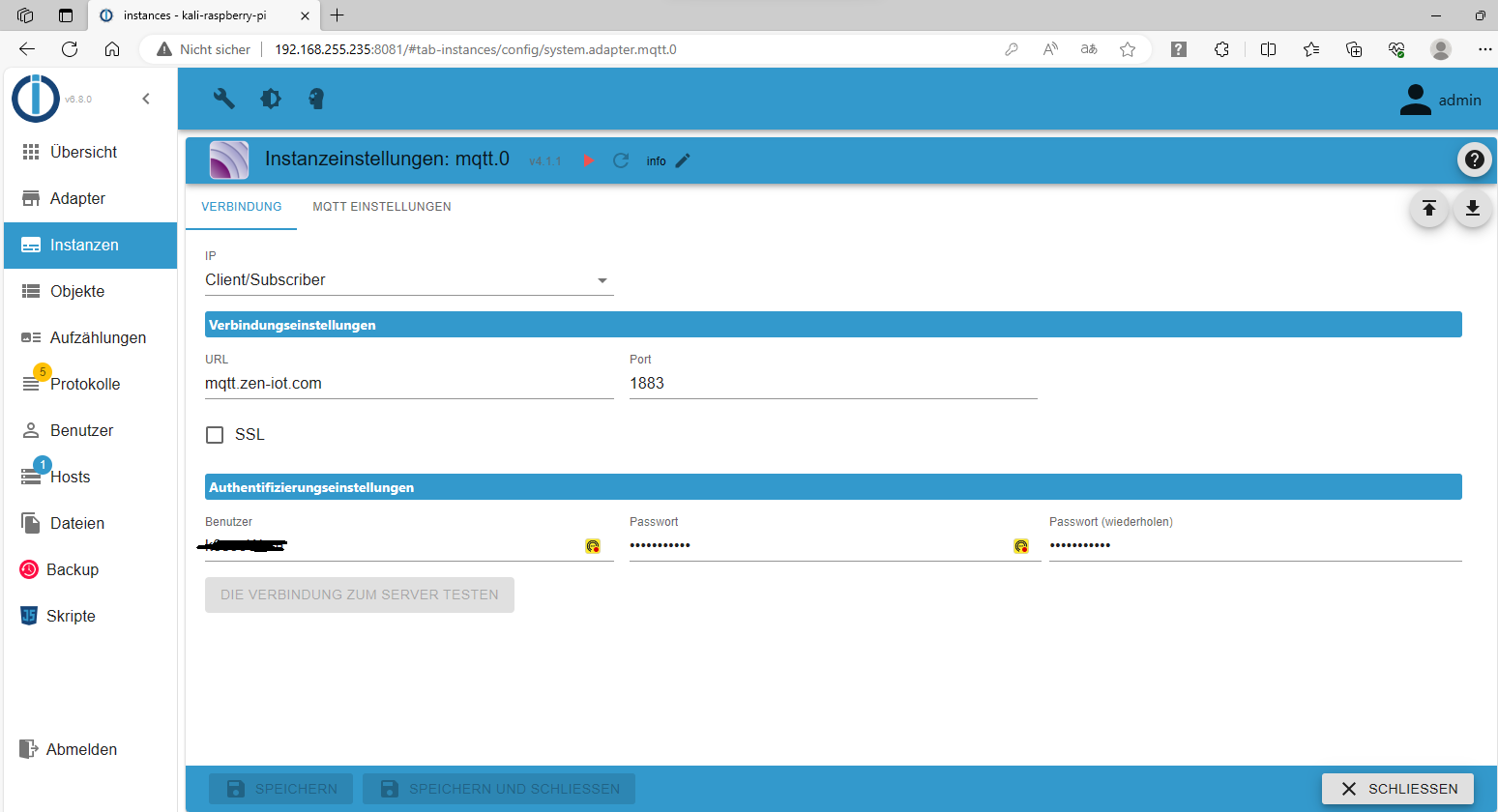Close the instances browser tab
1498x812 pixels.
(305, 15)
